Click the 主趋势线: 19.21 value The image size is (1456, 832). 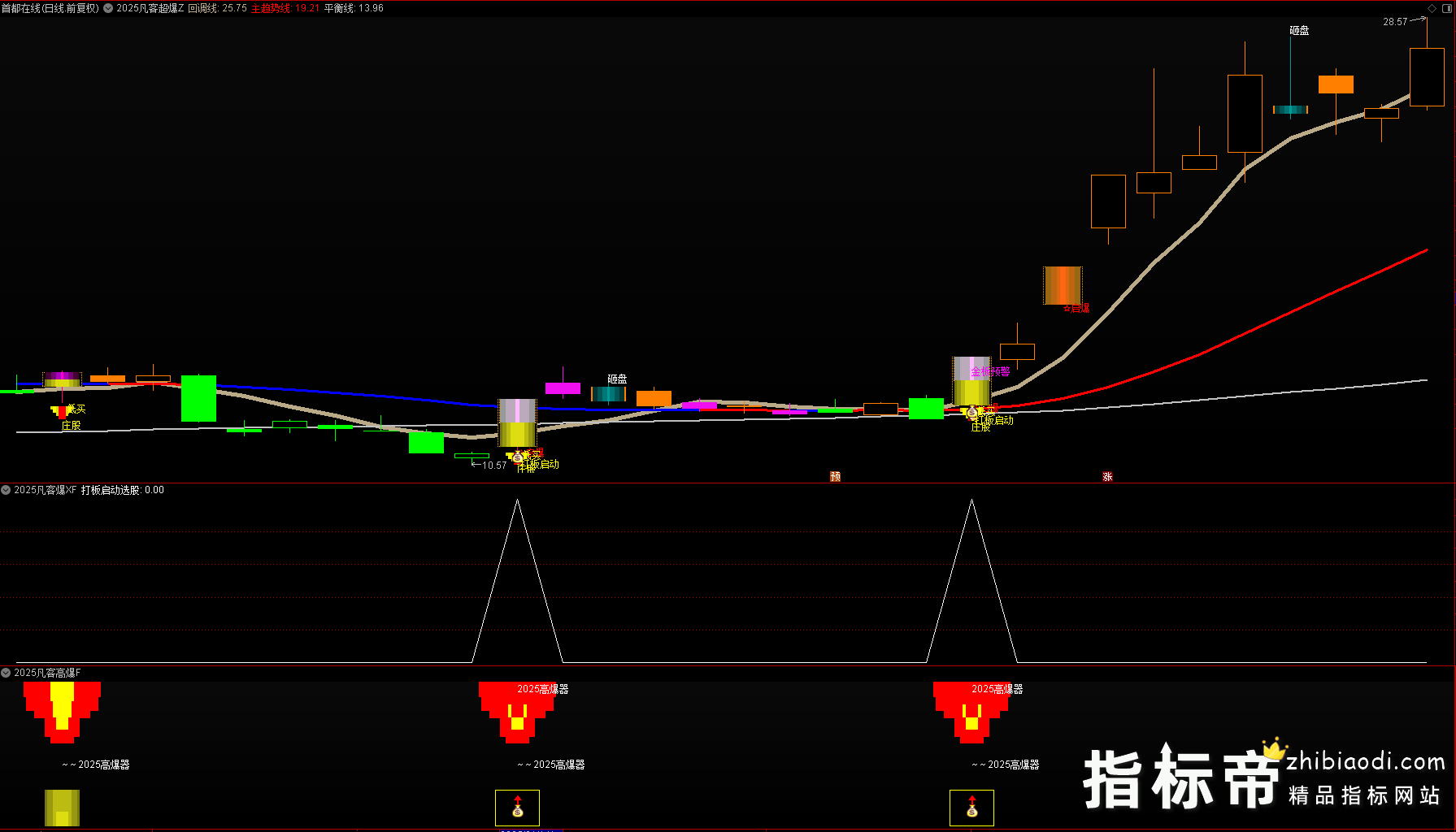click(285, 8)
